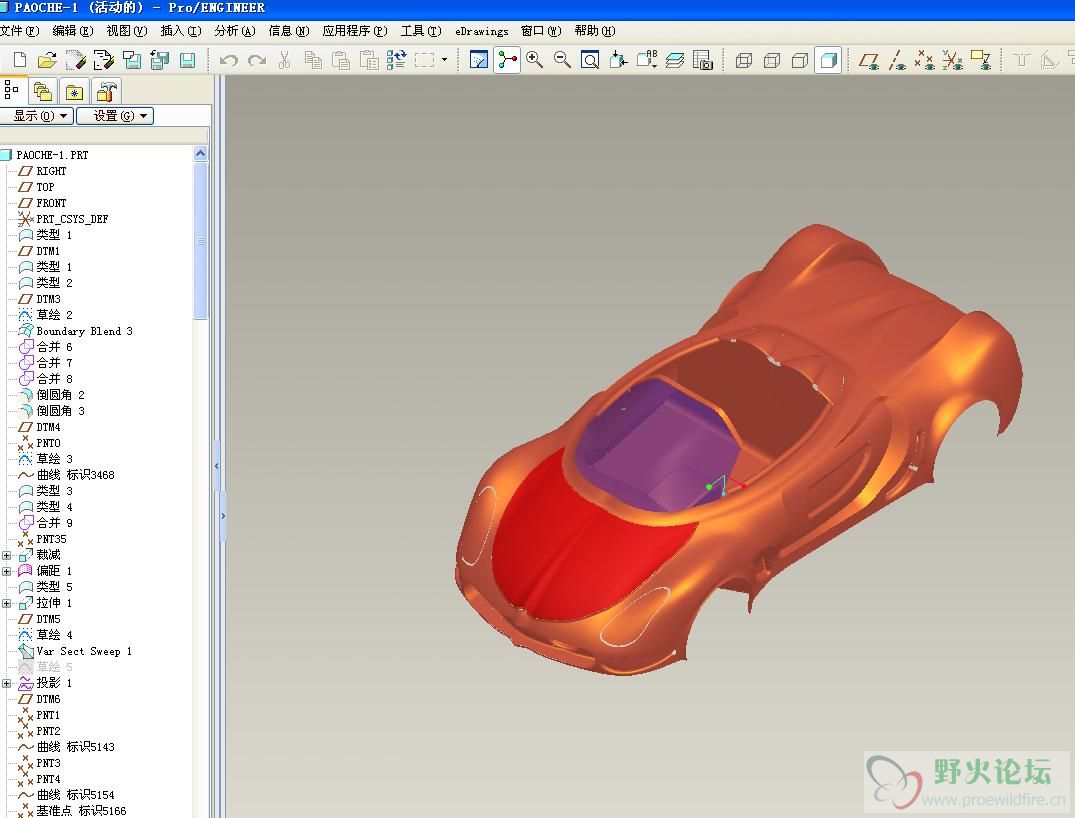Create a new file with the New icon

(20, 60)
